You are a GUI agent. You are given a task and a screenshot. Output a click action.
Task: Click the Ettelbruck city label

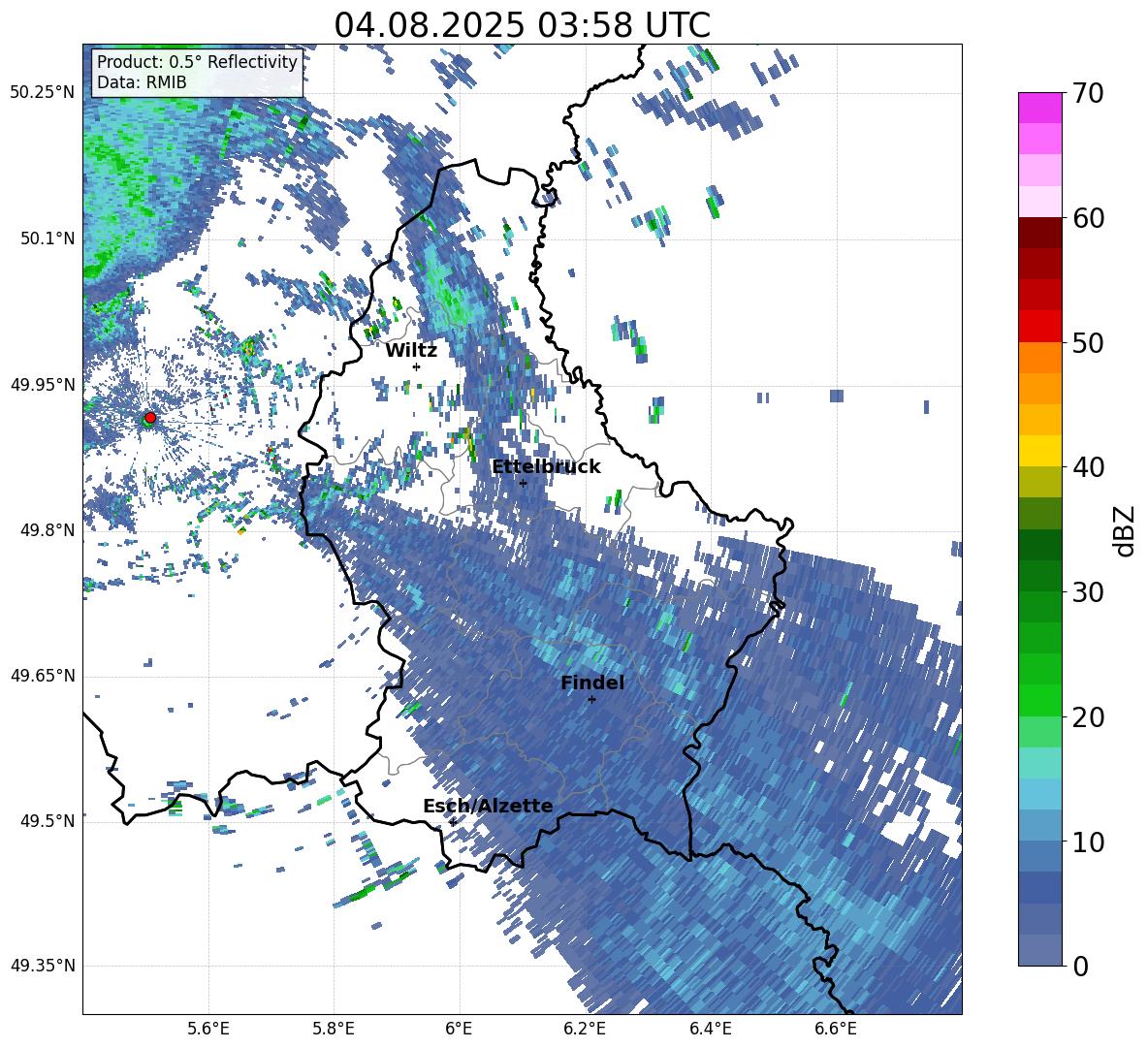click(546, 467)
